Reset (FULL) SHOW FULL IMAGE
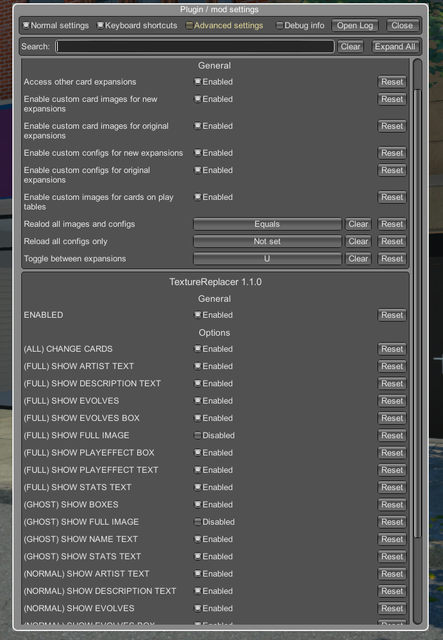 click(x=392, y=435)
